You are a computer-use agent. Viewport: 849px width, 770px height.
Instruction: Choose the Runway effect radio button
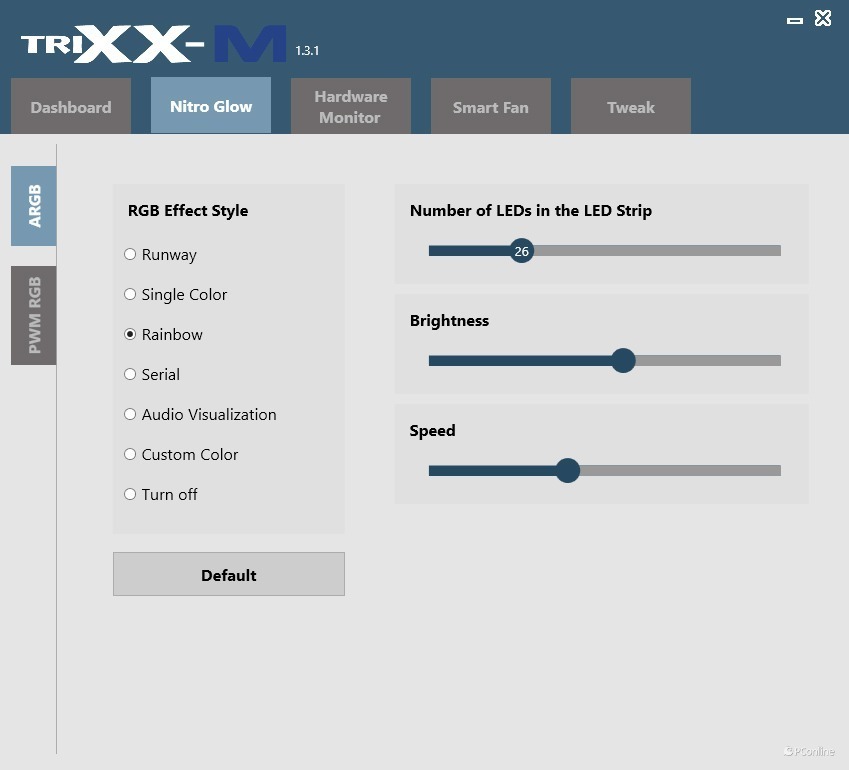[x=130, y=254]
